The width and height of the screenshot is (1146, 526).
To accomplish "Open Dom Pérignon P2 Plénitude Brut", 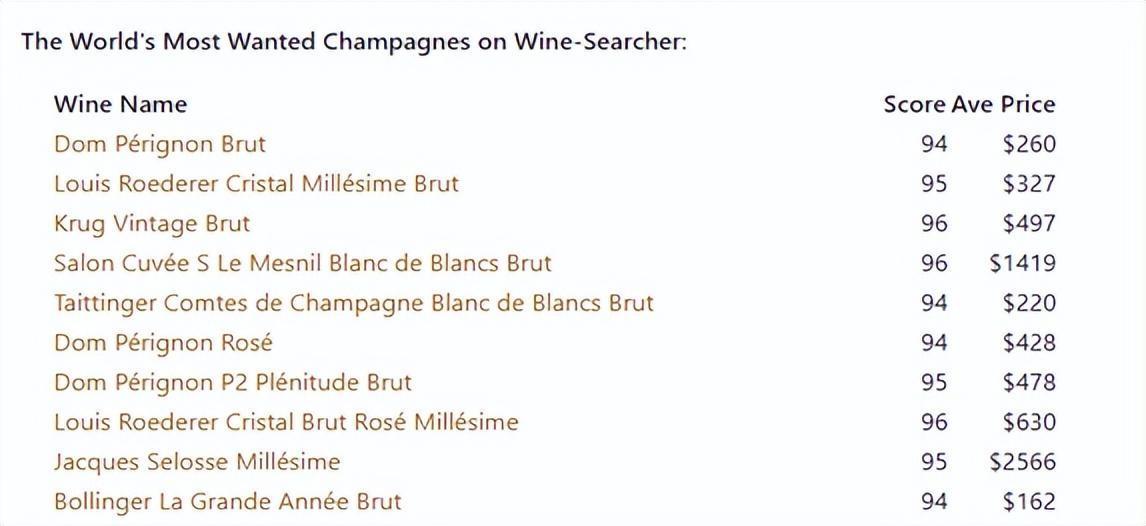I will [232, 382].
